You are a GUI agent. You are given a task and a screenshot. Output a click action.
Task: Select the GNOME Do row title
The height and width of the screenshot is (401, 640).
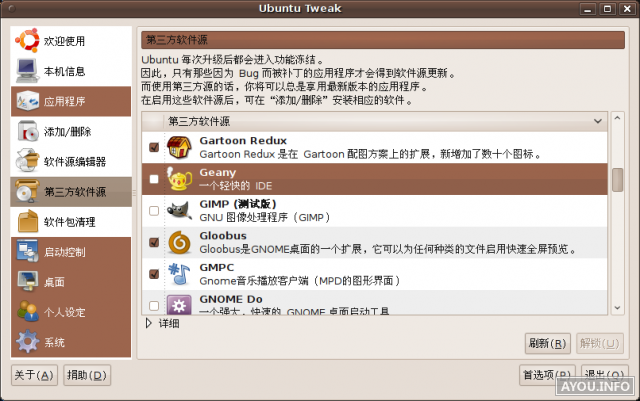coord(231,299)
